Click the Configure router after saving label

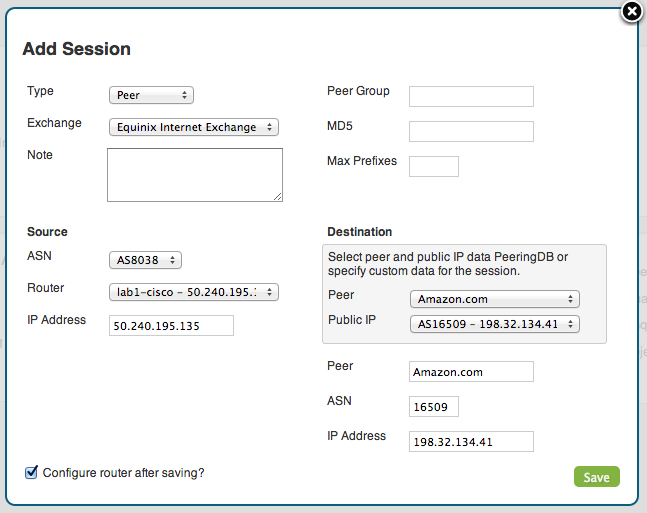(123, 473)
